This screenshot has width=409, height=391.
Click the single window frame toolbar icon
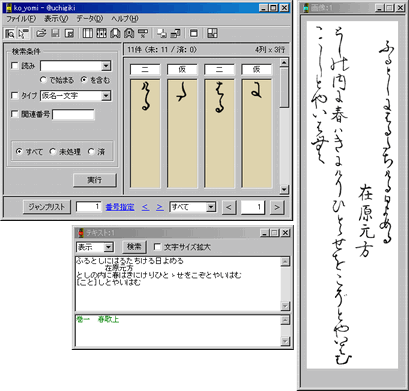click(194, 33)
